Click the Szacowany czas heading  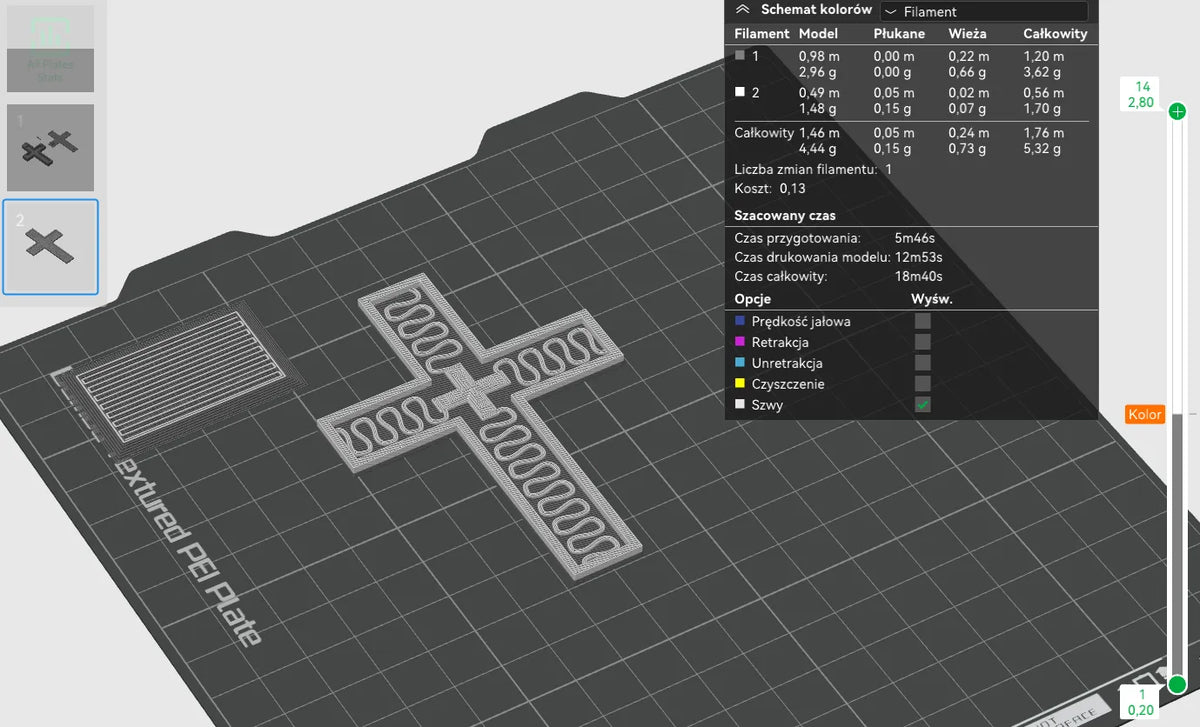(x=785, y=215)
